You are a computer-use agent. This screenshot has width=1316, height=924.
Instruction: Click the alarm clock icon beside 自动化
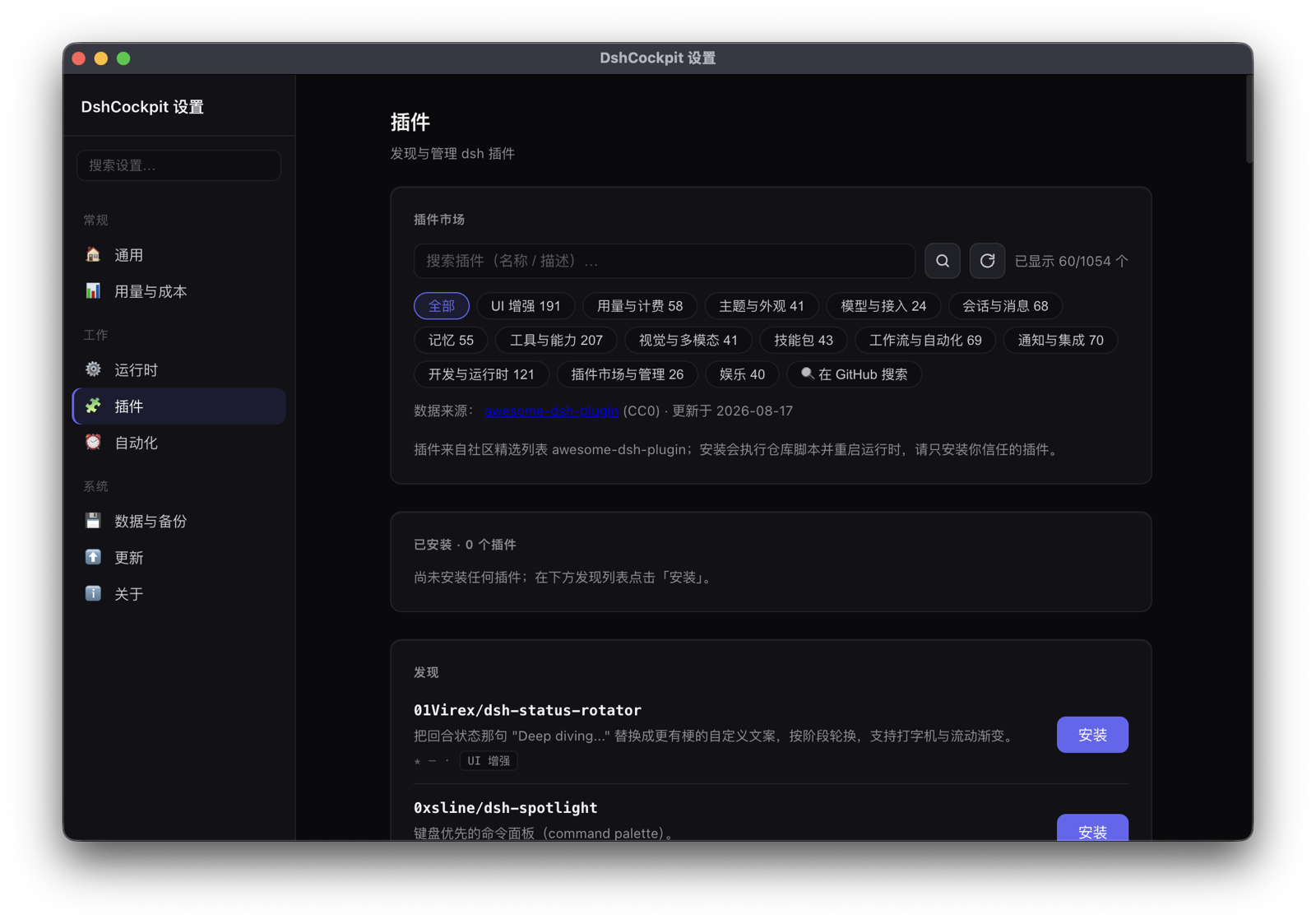click(x=94, y=442)
